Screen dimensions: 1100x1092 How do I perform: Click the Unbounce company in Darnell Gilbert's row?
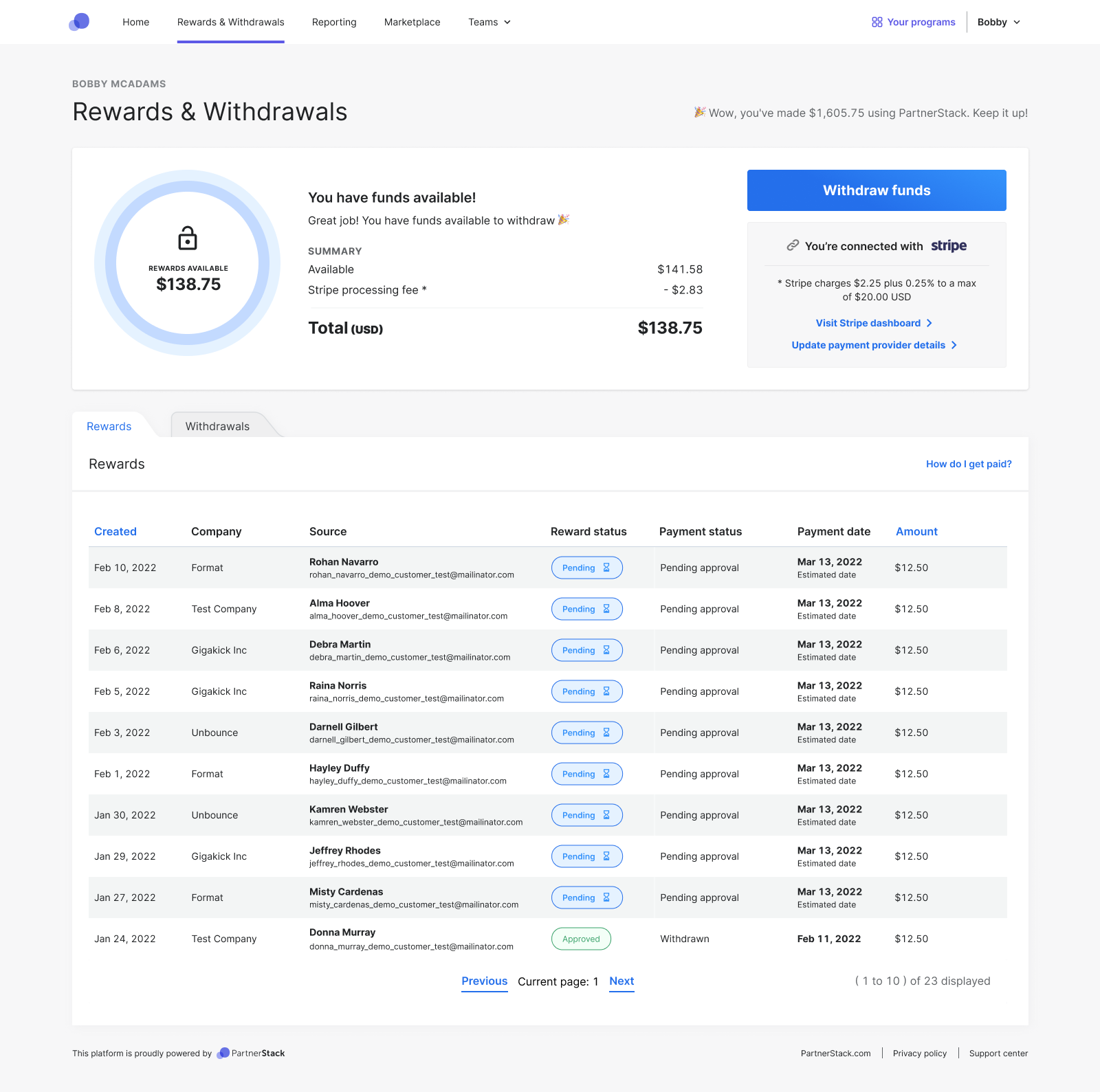click(214, 733)
